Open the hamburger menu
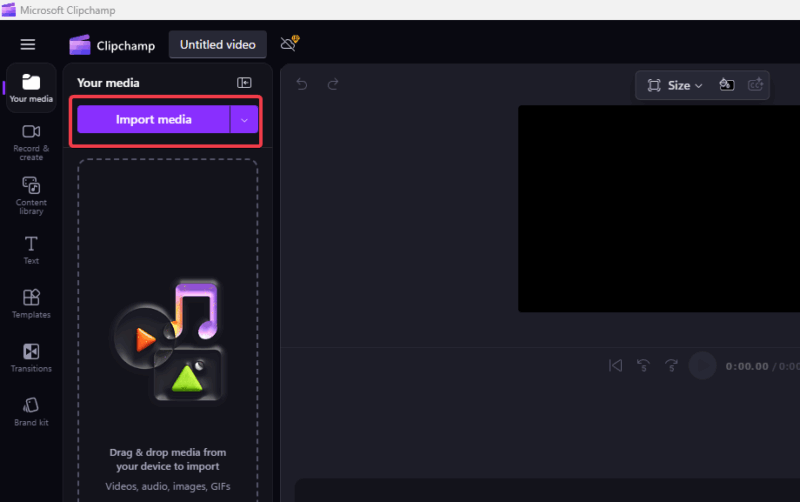The height and width of the screenshot is (502, 800). 28,45
